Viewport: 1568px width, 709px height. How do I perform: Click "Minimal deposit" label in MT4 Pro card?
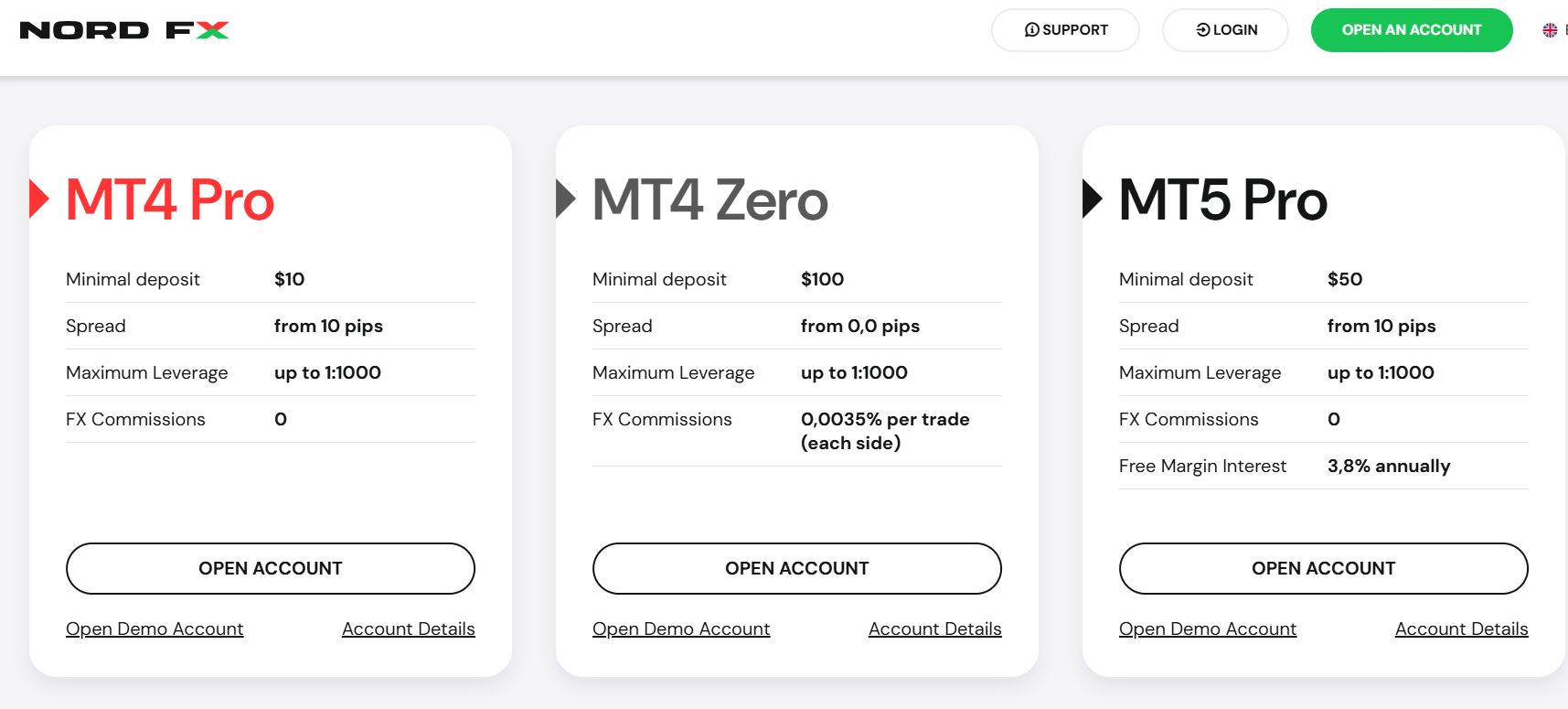coord(133,279)
